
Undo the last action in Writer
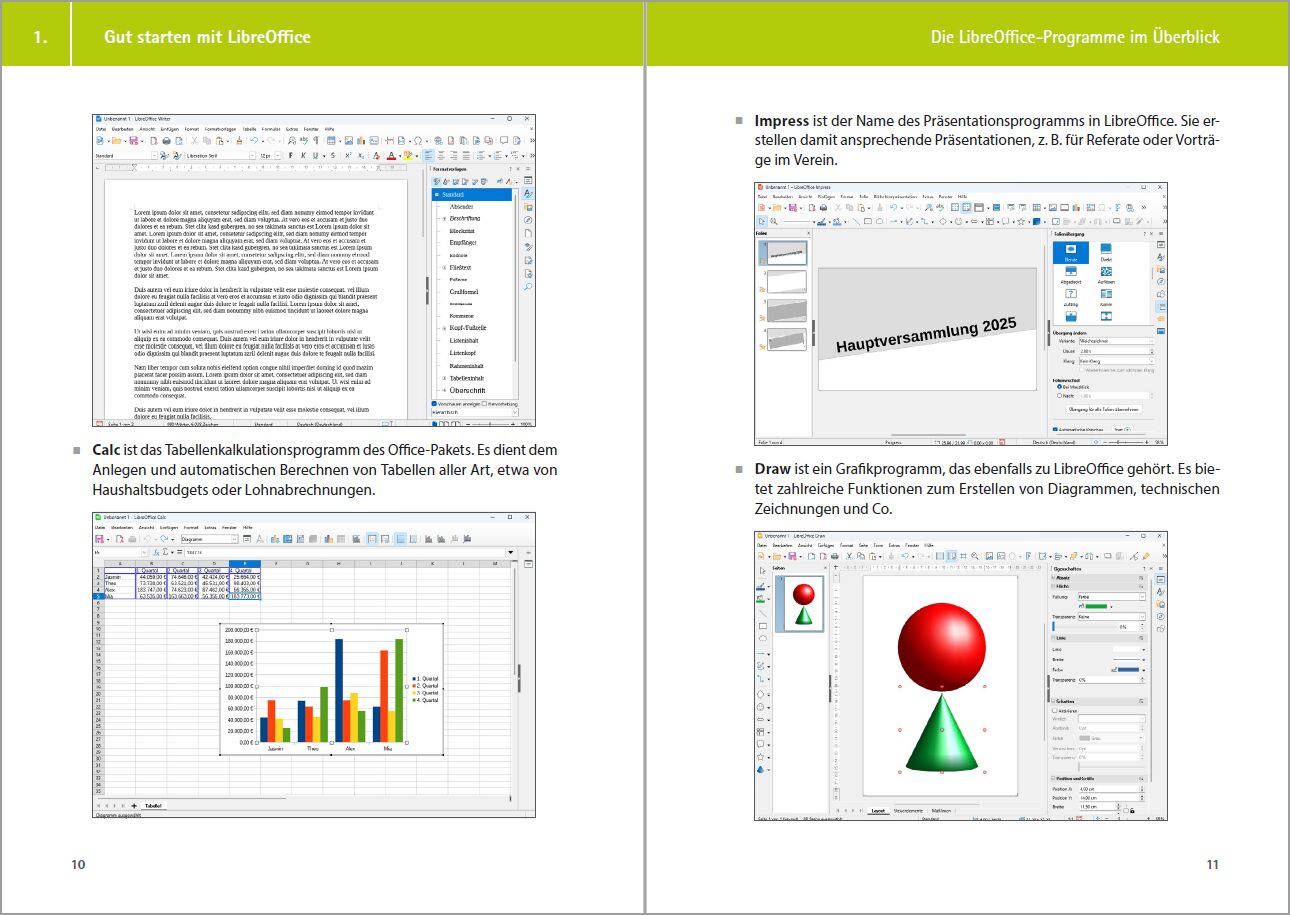click(x=256, y=141)
